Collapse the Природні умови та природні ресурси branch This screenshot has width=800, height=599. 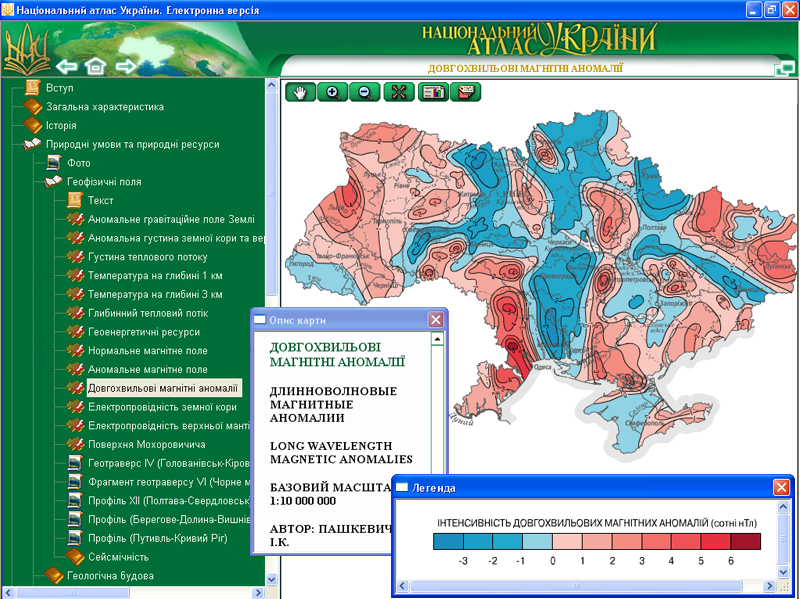click(33, 144)
